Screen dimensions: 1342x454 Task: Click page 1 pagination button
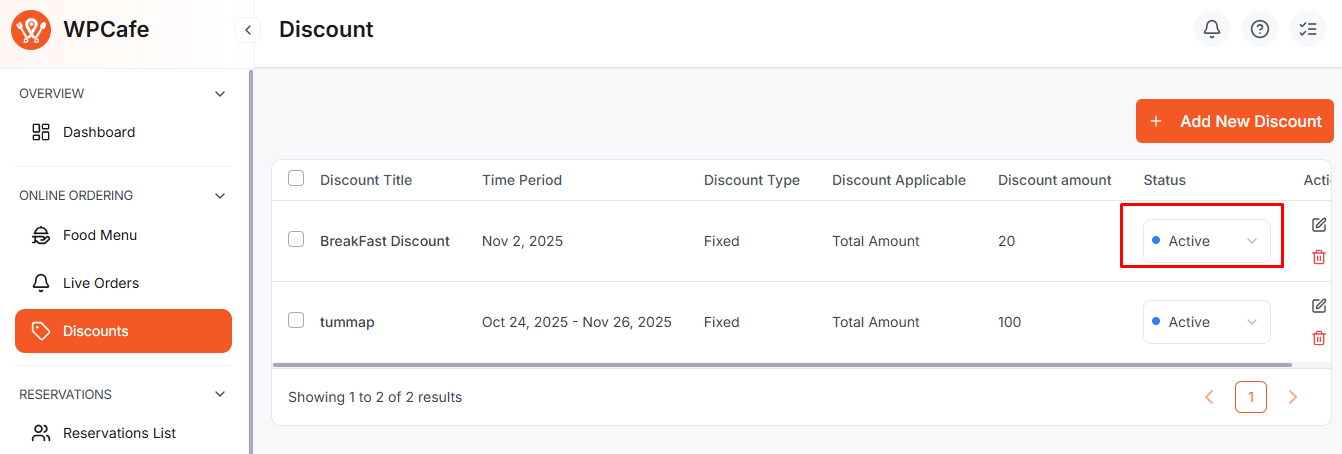click(x=1250, y=397)
